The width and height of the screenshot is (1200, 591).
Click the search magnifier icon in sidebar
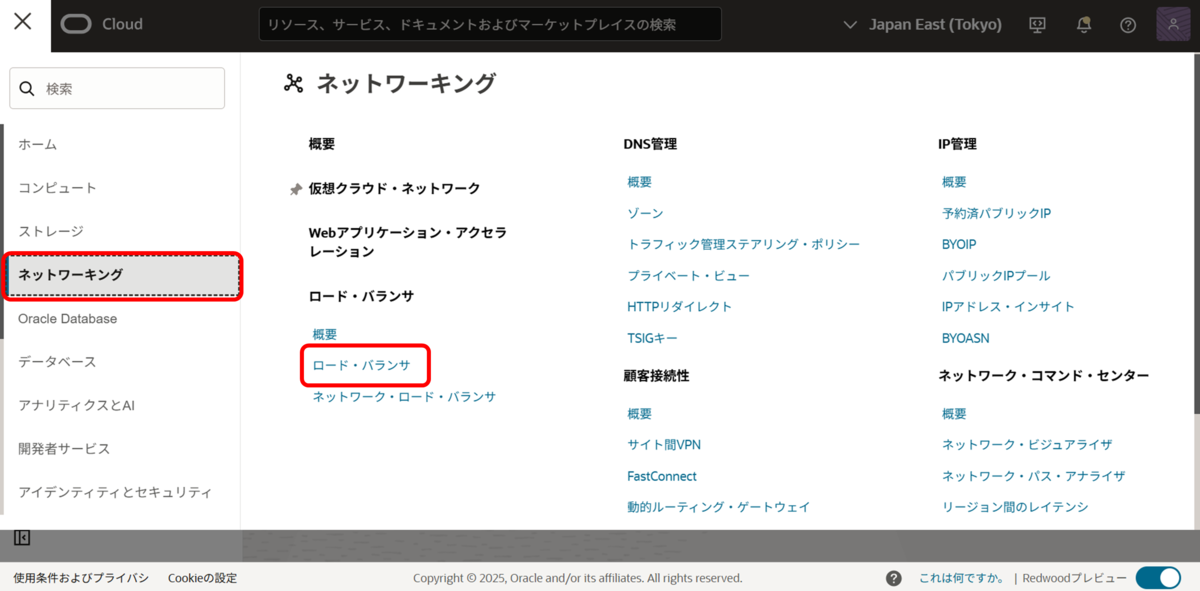tap(27, 89)
